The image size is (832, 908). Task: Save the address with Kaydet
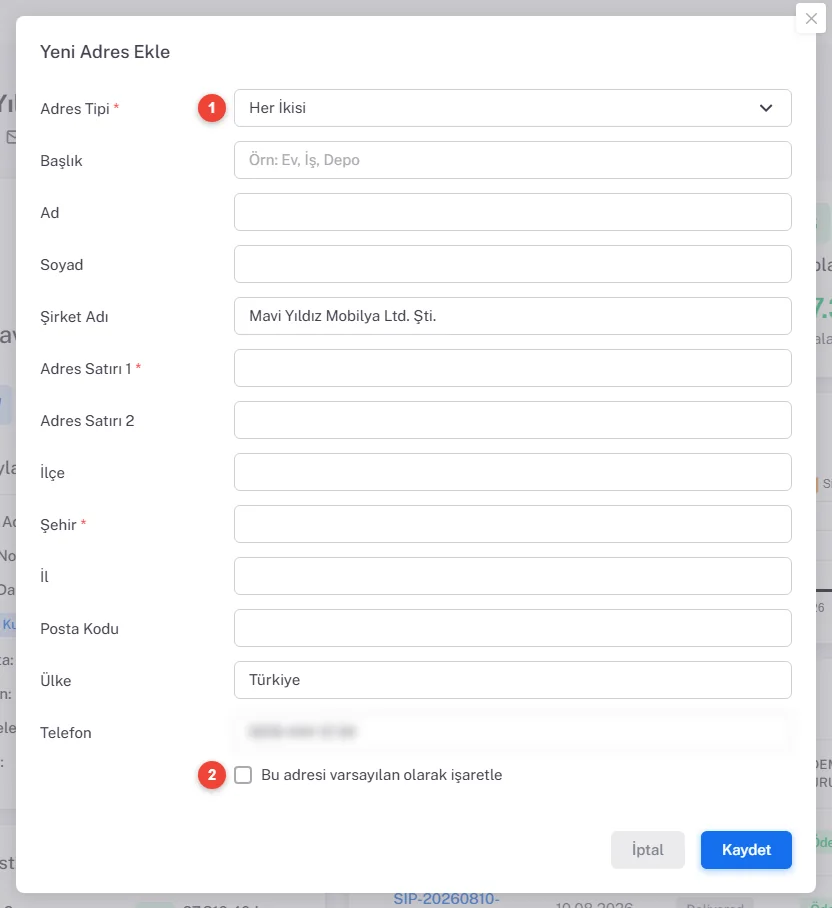click(x=746, y=850)
